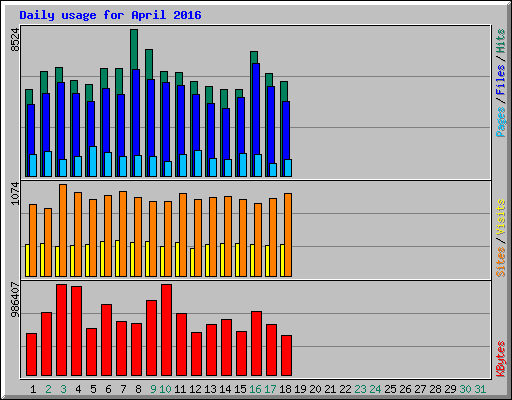Select the day 3 axis label
Image resolution: width=512 pixels, height=400 pixels.
tap(63, 389)
